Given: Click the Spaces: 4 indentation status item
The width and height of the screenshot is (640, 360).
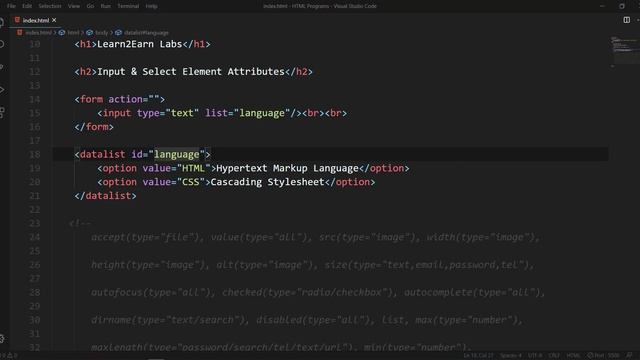Looking at the screenshot, I should pyautogui.click(x=511, y=356).
